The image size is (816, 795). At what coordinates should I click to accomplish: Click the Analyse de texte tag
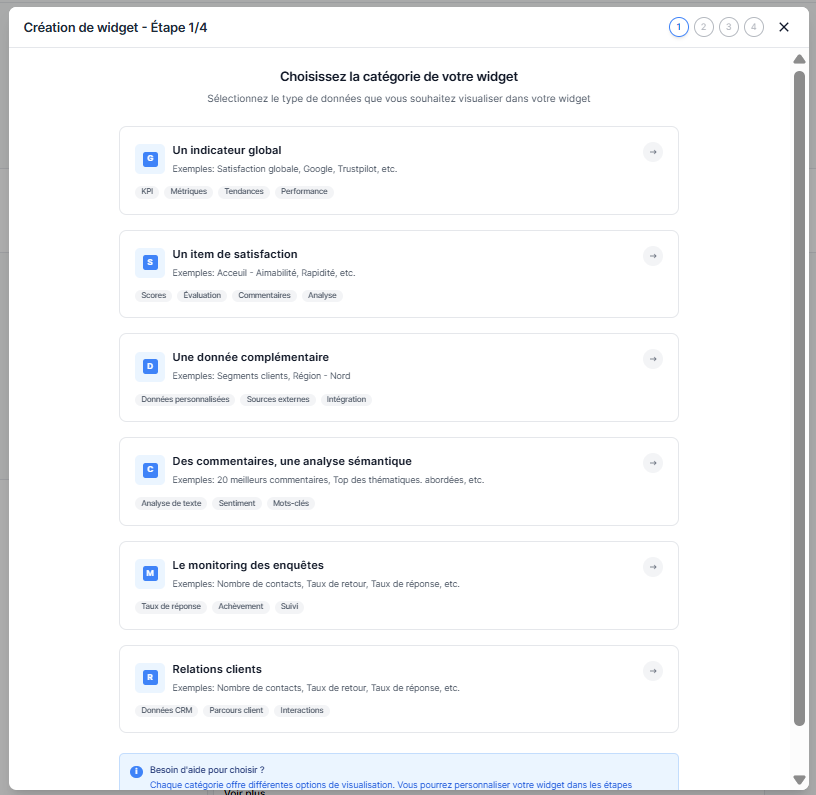click(171, 503)
